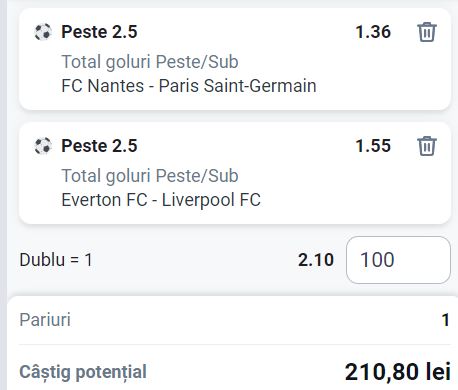Click the Câștig potențial label
Viewport: 458px width, 390px height.
(x=83, y=372)
